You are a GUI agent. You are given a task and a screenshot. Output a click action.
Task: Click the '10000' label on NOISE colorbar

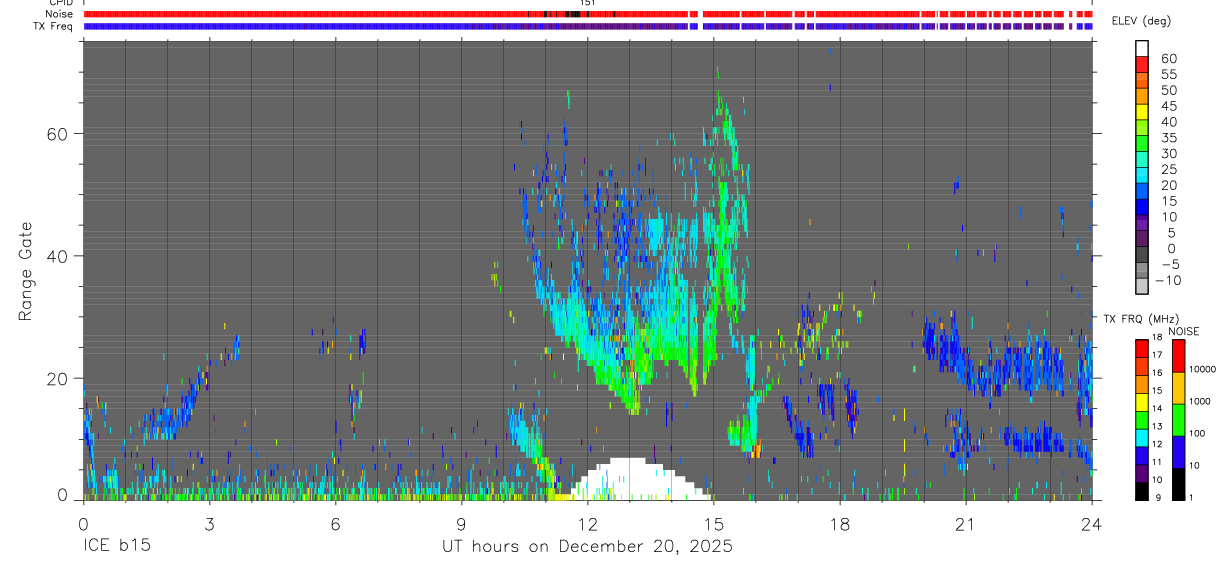[x=1202, y=369]
